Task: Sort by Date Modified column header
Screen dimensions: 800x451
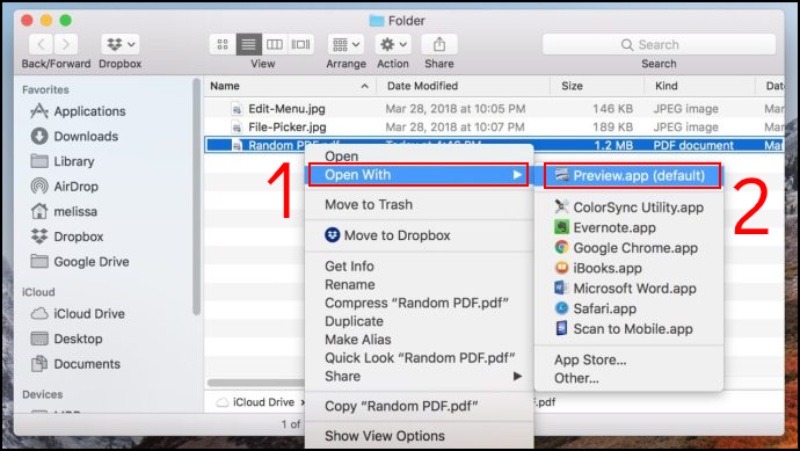Action: [463, 86]
